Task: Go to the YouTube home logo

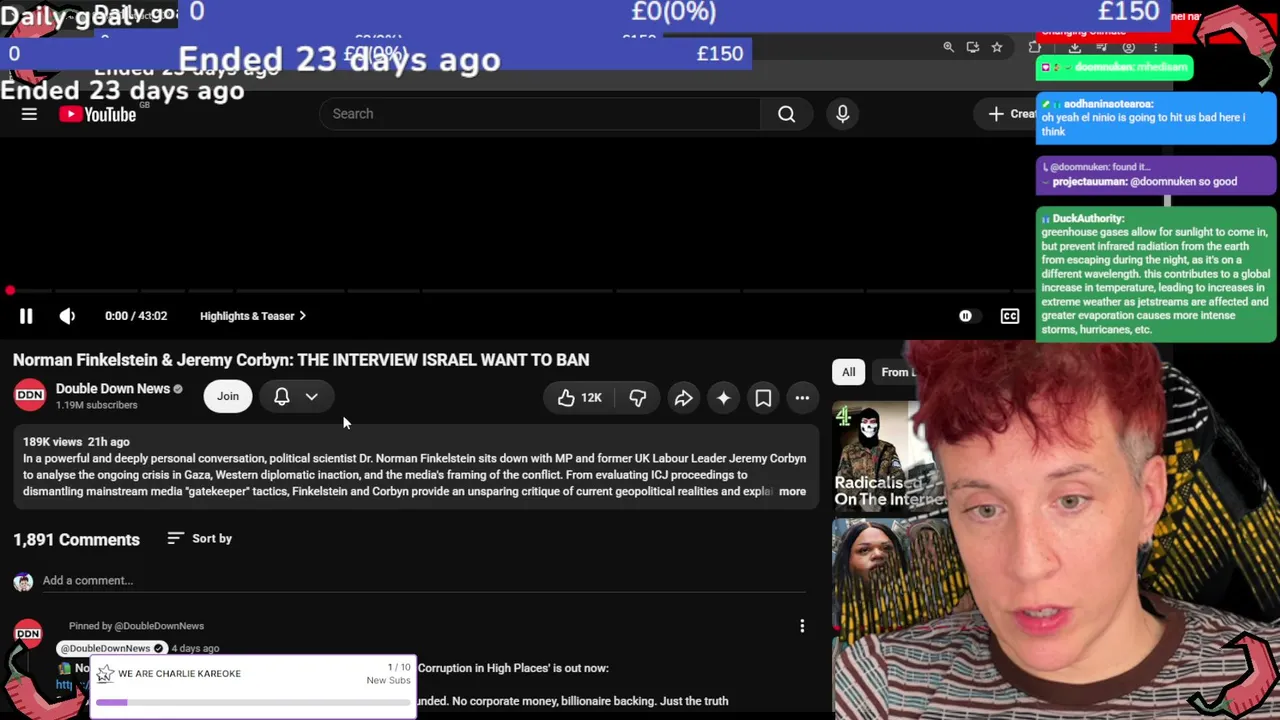Action: pyautogui.click(x=97, y=114)
